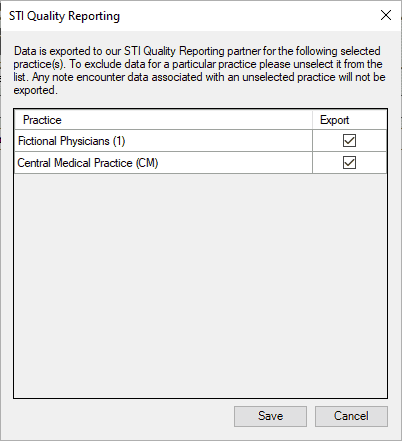Select the Central Medical Practice name cell
The image size is (402, 441).
pyautogui.click(x=163, y=163)
